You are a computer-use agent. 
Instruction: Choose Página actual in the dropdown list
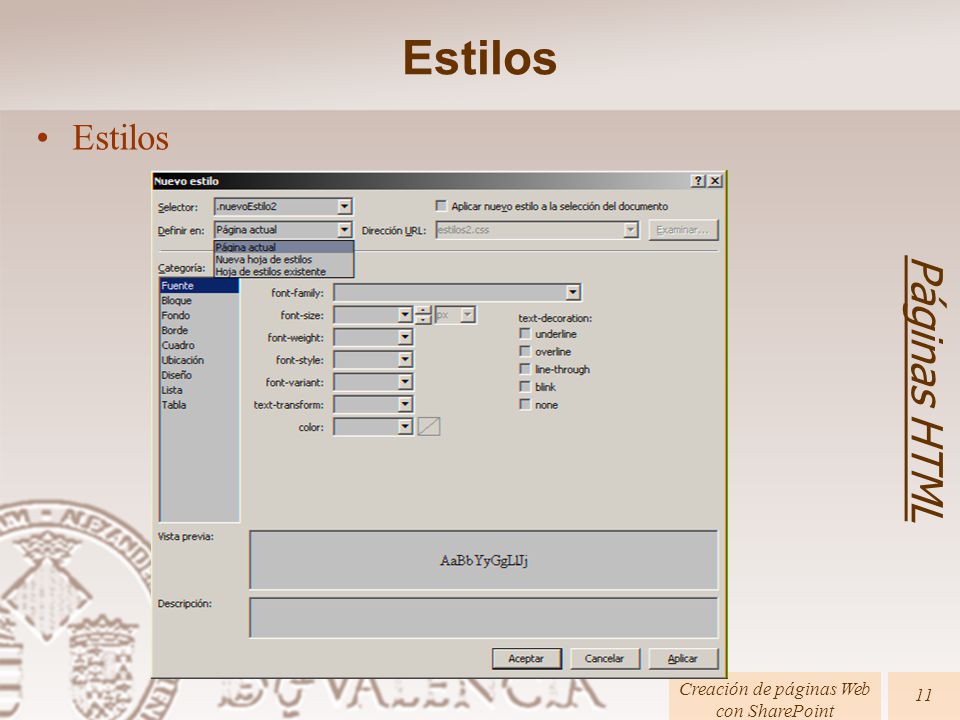(x=283, y=247)
